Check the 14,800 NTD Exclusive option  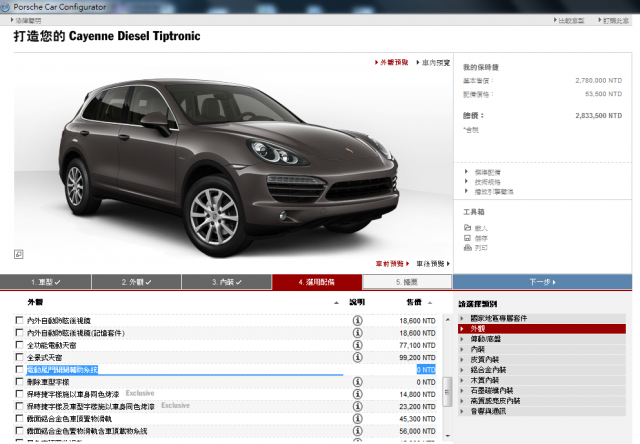19,394
